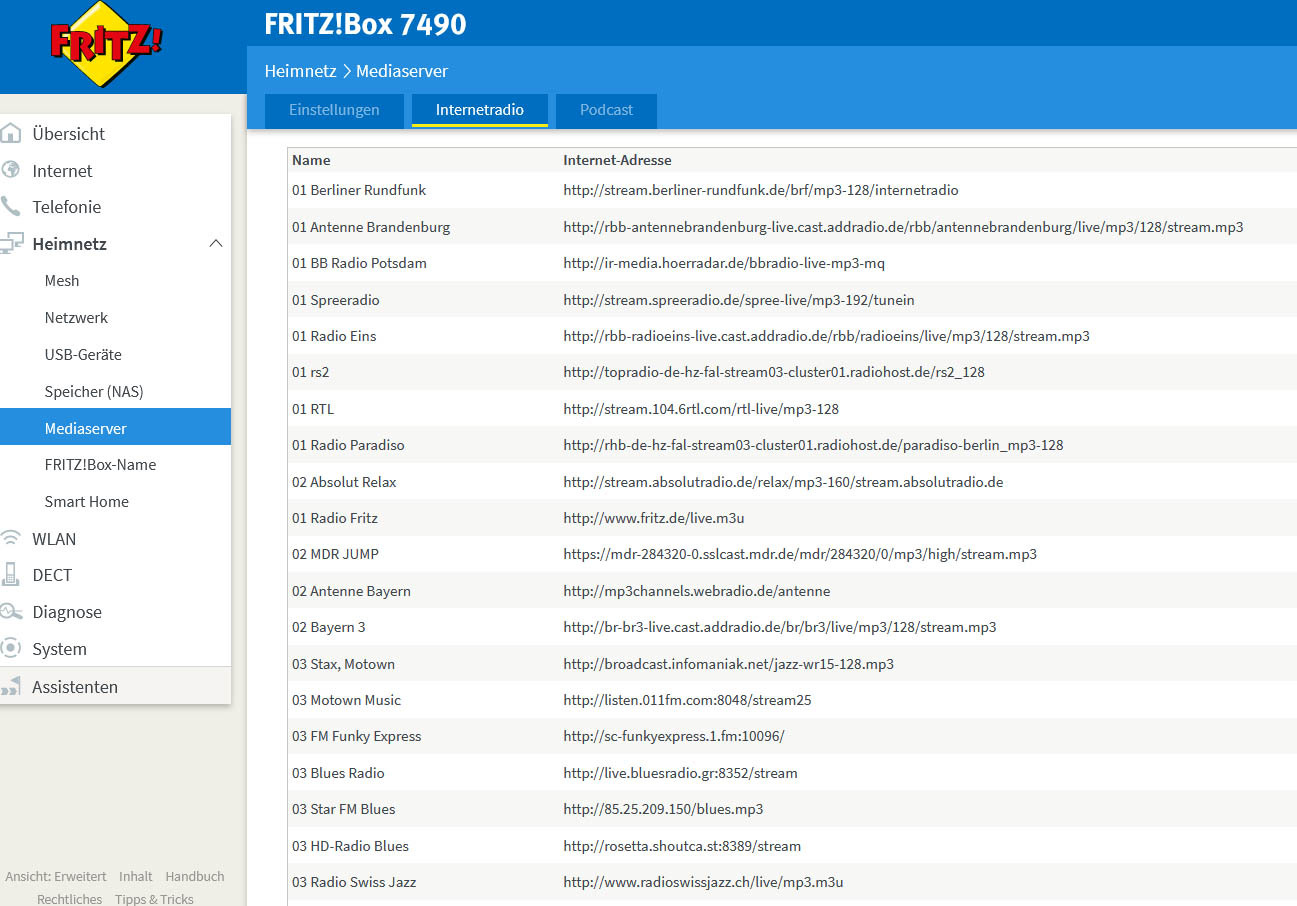Click the FRITZ! logo
1297x906 pixels.
(106, 45)
